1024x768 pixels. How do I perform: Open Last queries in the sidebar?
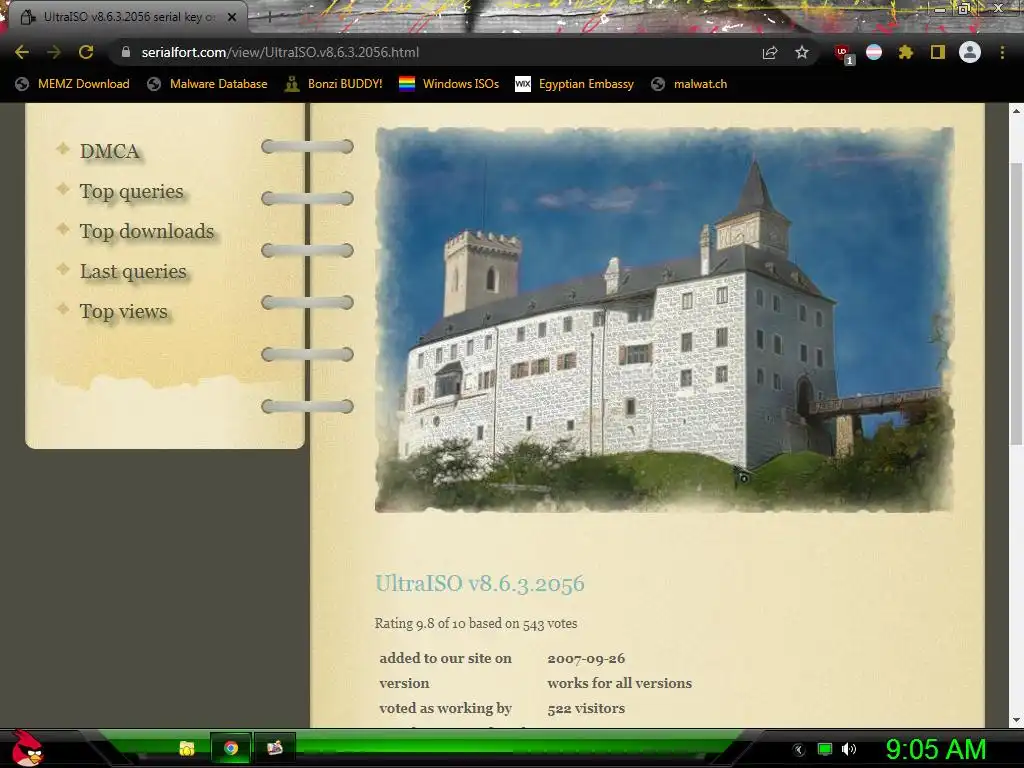pos(133,271)
